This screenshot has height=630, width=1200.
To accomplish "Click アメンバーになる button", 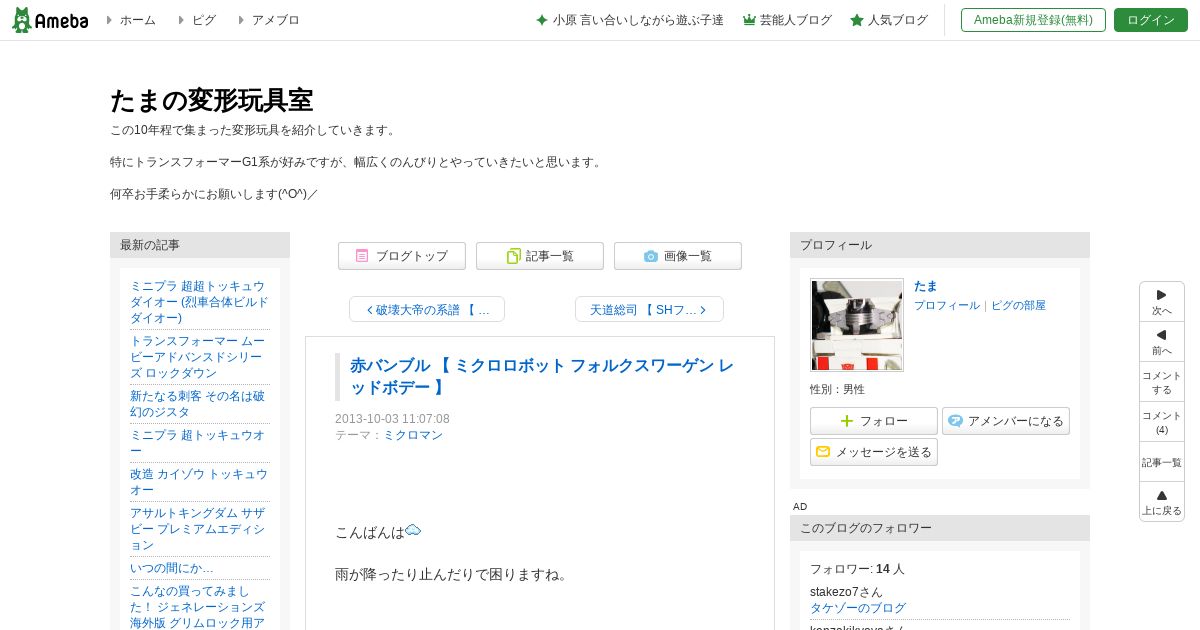I will (1006, 421).
